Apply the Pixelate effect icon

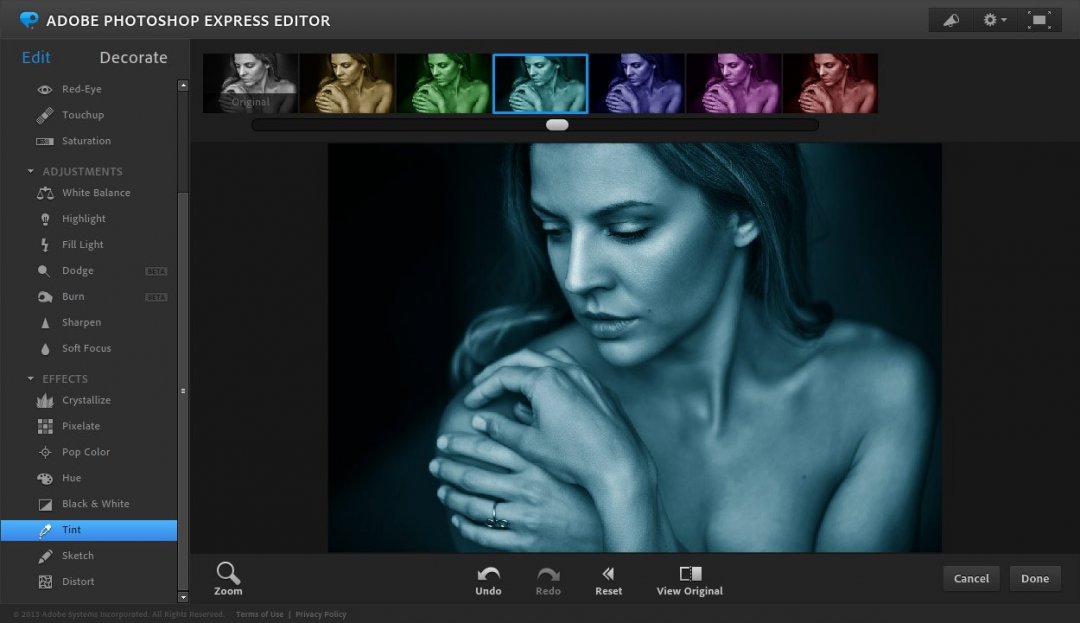pos(45,426)
